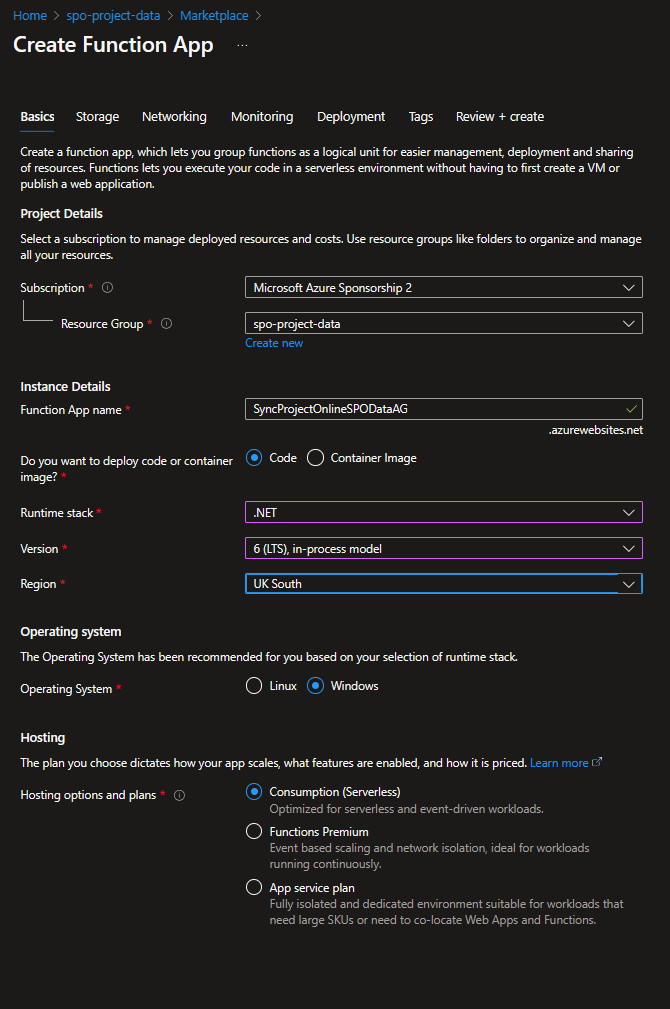Open the Subscription dropdown
Viewport: 670px width, 1009px height.
629,287
